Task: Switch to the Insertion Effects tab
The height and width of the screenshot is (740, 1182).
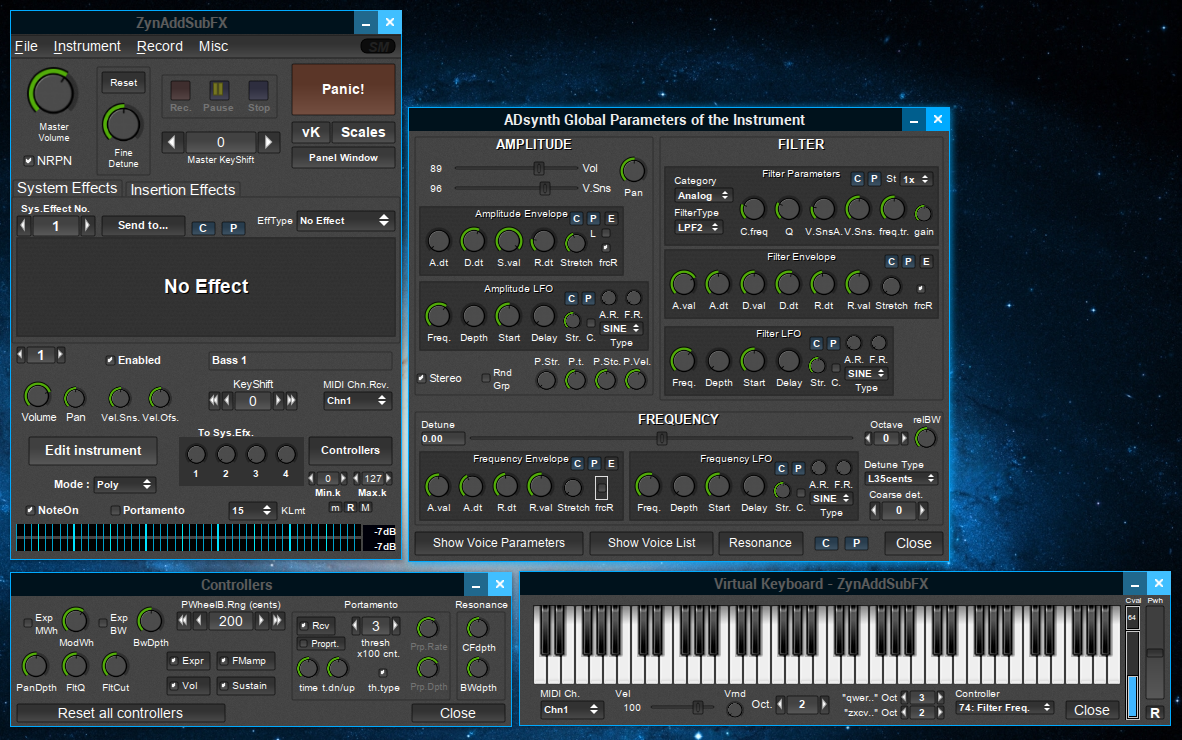Action: tap(183, 190)
